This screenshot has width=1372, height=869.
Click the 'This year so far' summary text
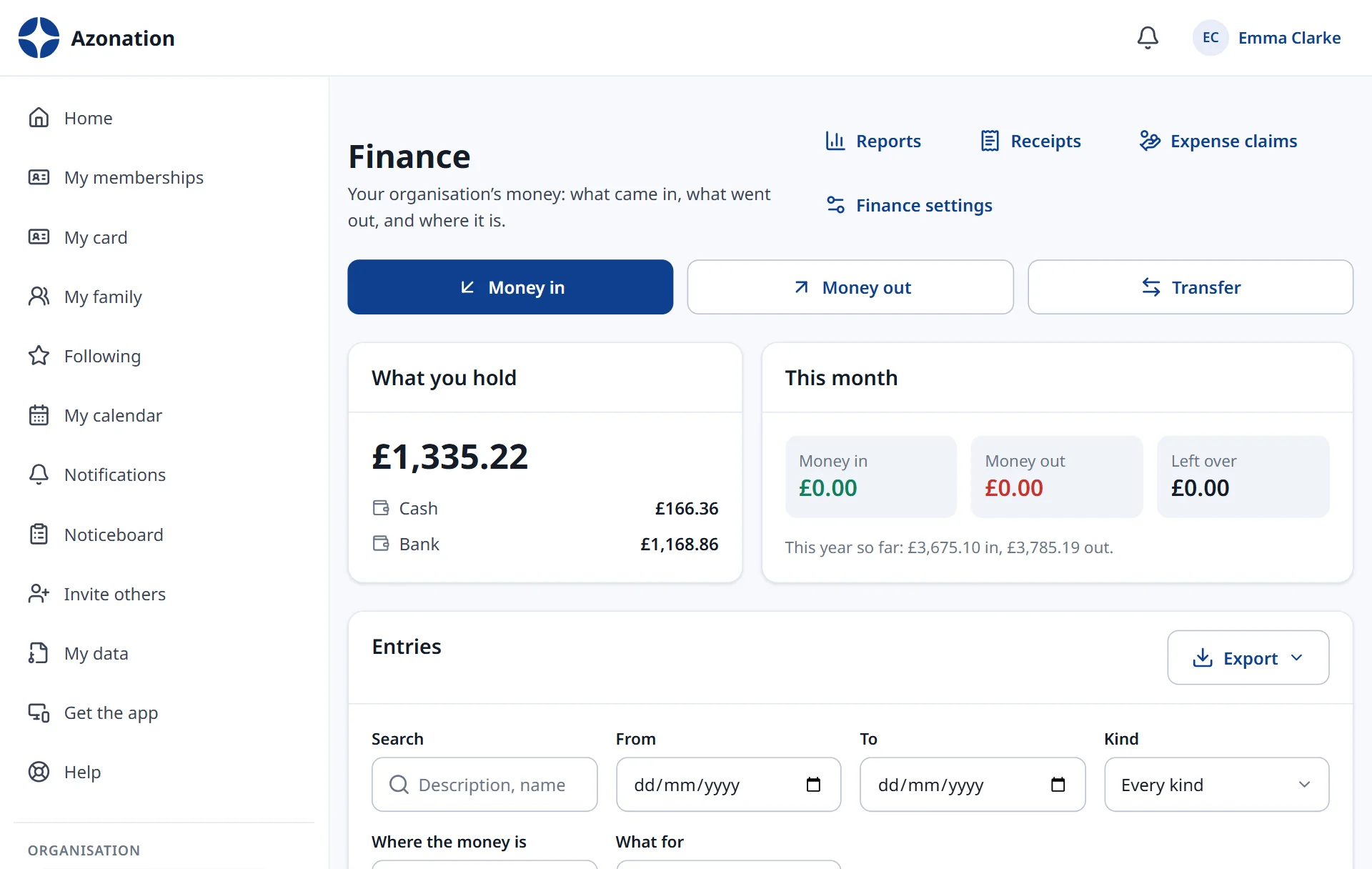point(949,547)
